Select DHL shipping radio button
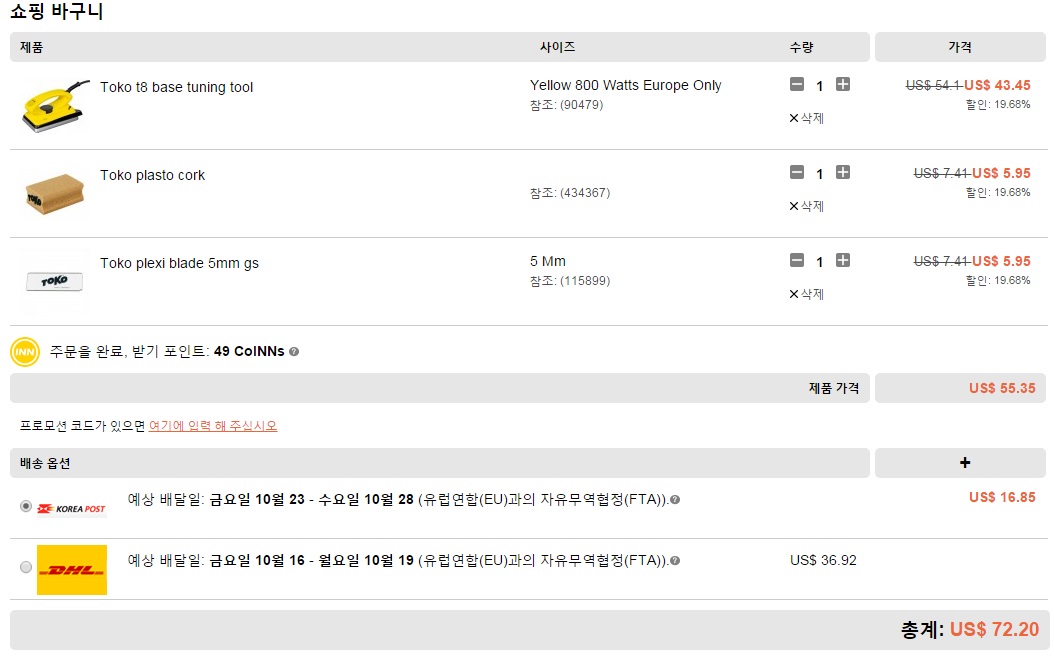The width and height of the screenshot is (1054, 657). point(26,567)
